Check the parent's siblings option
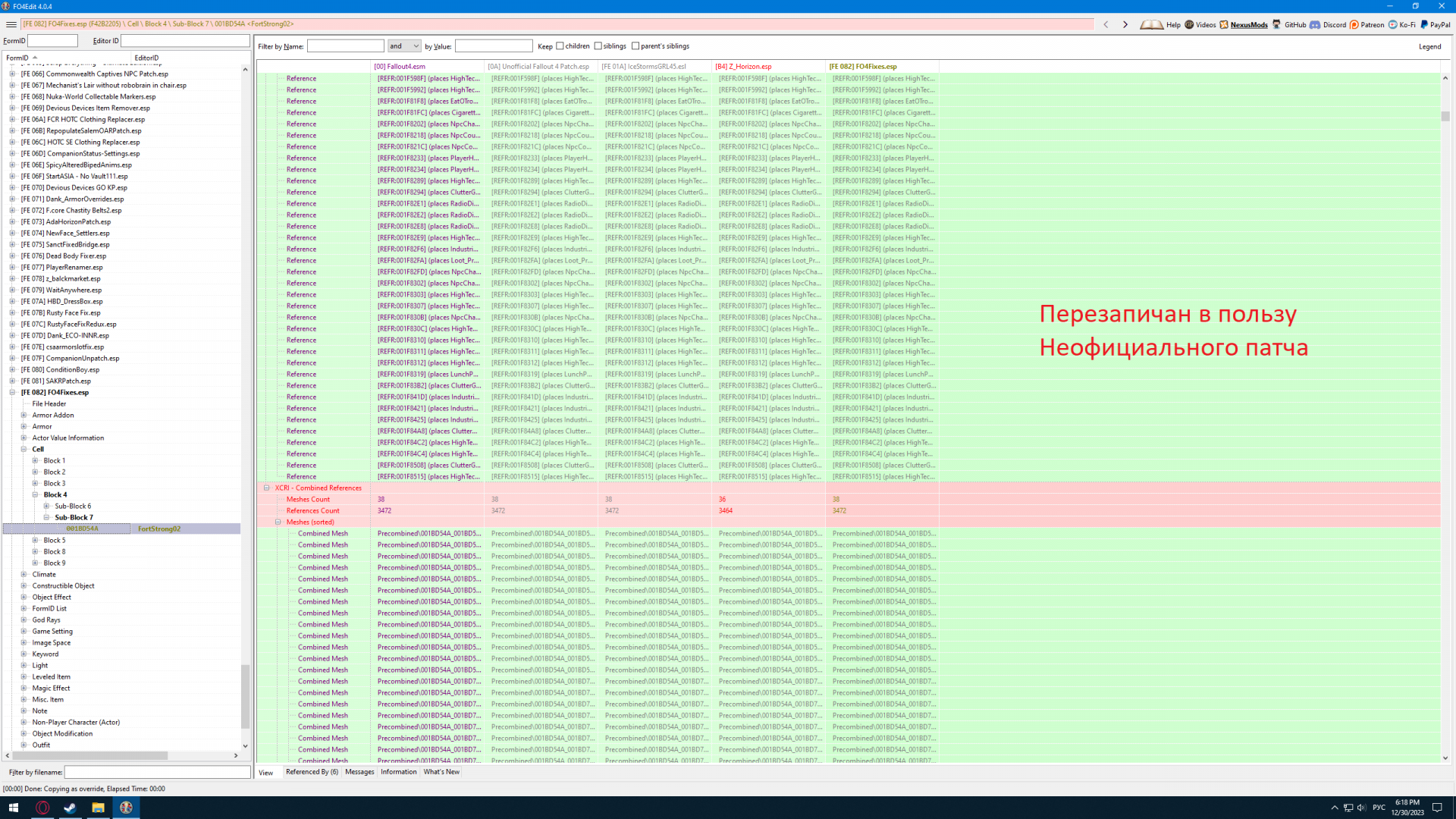The width and height of the screenshot is (1456, 819). (x=635, y=46)
